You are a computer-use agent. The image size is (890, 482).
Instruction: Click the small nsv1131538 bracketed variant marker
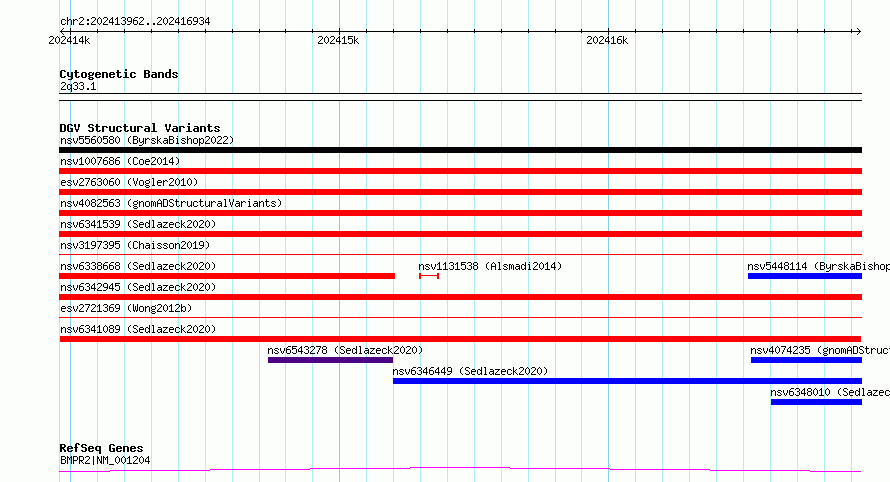click(429, 276)
